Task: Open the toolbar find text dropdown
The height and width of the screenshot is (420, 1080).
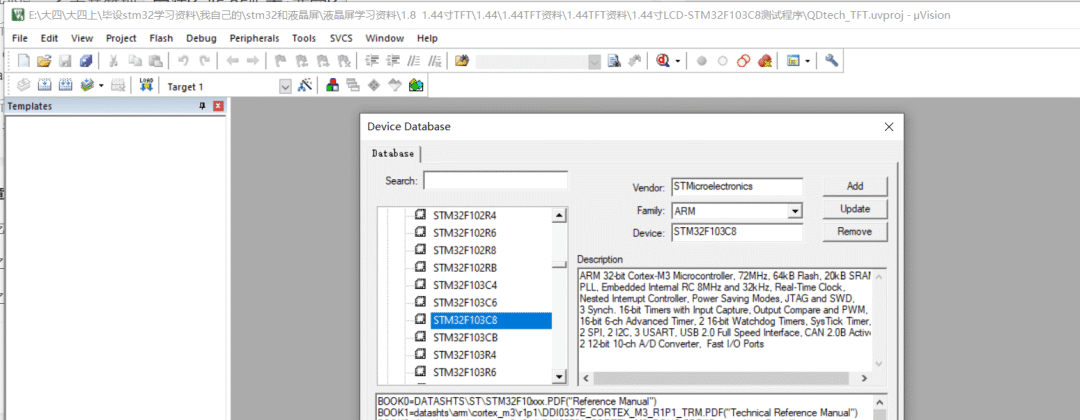Action: tap(594, 62)
